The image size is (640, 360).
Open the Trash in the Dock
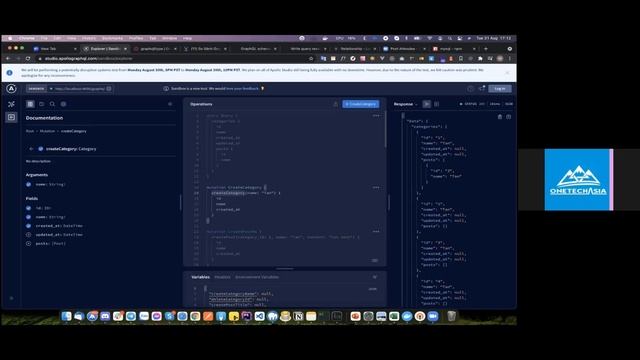[451, 316]
